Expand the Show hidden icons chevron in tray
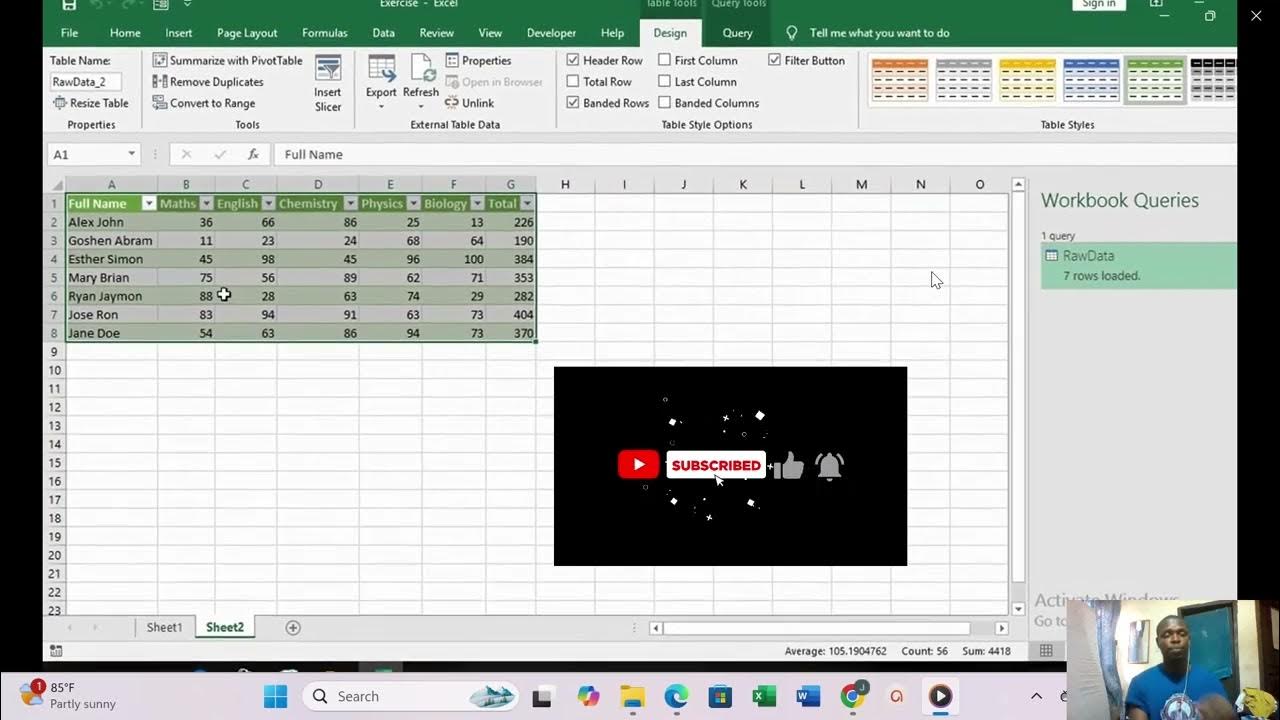 1036,696
